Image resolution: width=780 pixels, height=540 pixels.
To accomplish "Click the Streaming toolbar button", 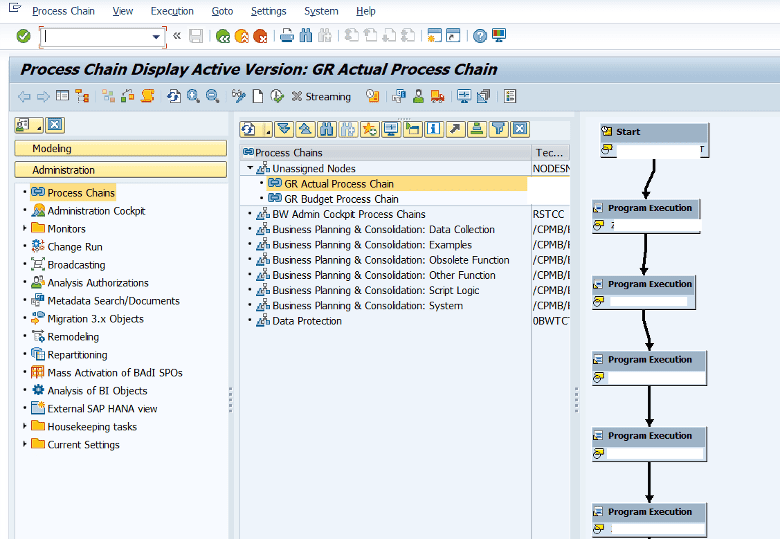I will [321, 96].
